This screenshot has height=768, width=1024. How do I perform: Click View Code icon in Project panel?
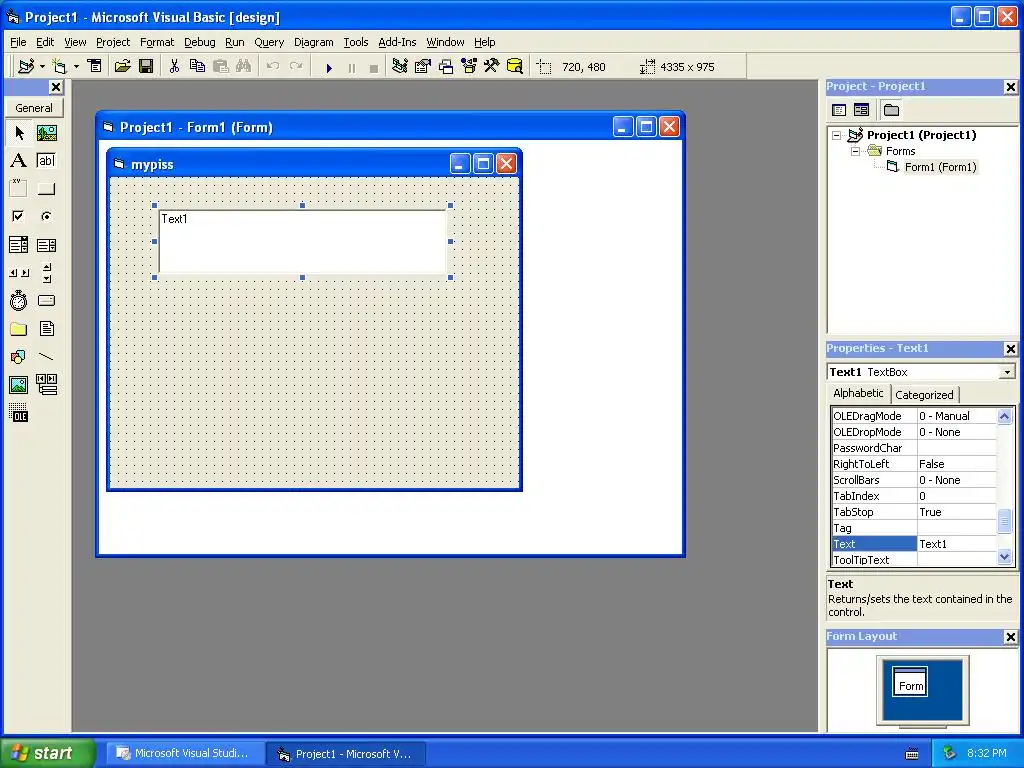(x=839, y=110)
